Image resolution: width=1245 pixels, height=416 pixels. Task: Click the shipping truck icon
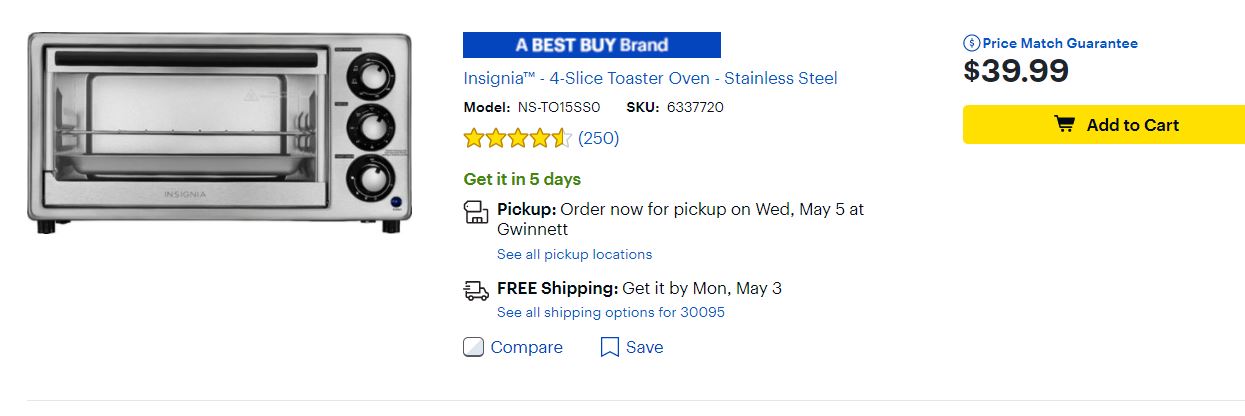pyautogui.click(x=476, y=290)
